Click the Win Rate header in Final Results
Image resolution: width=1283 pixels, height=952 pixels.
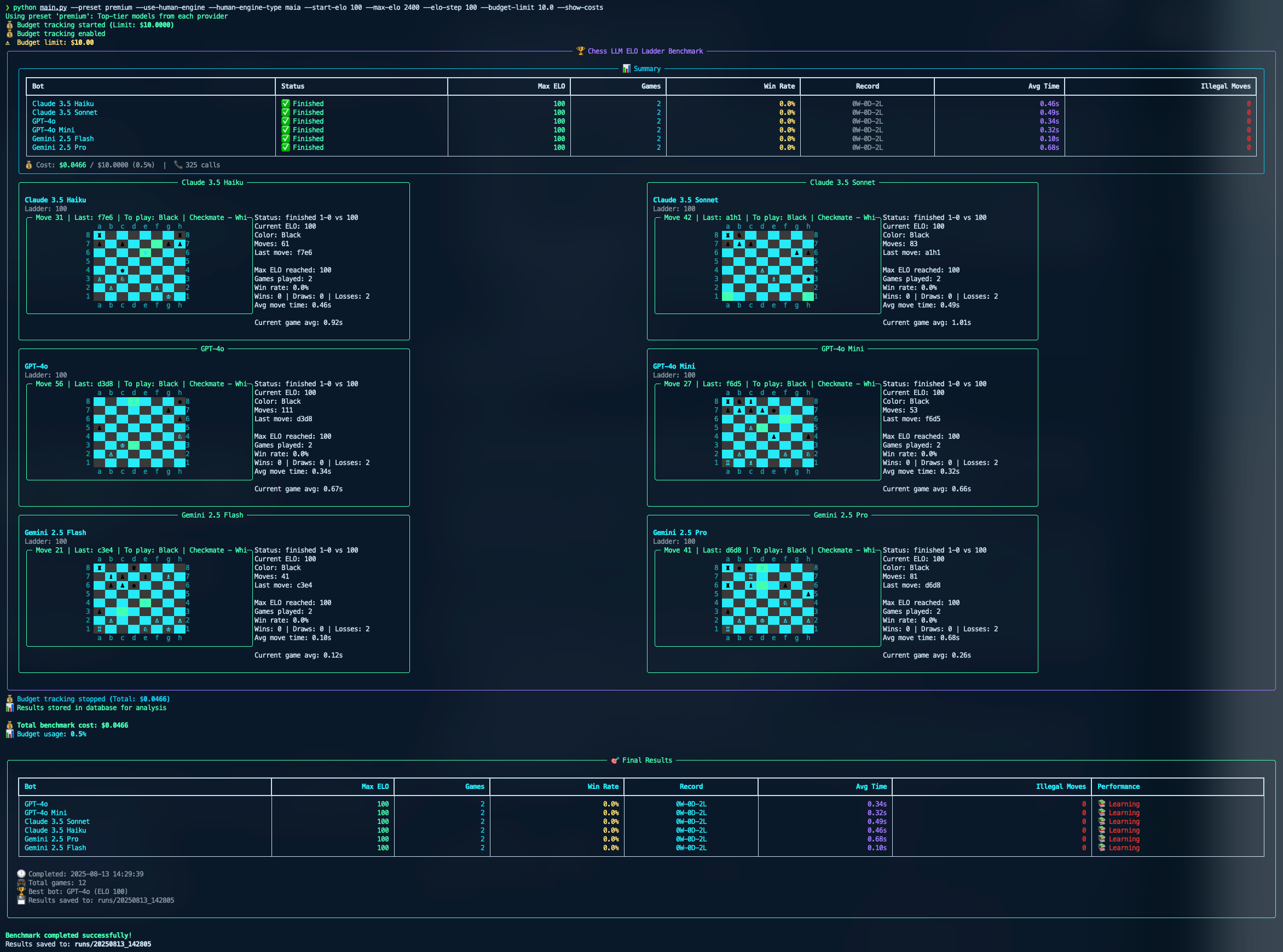pos(602,786)
